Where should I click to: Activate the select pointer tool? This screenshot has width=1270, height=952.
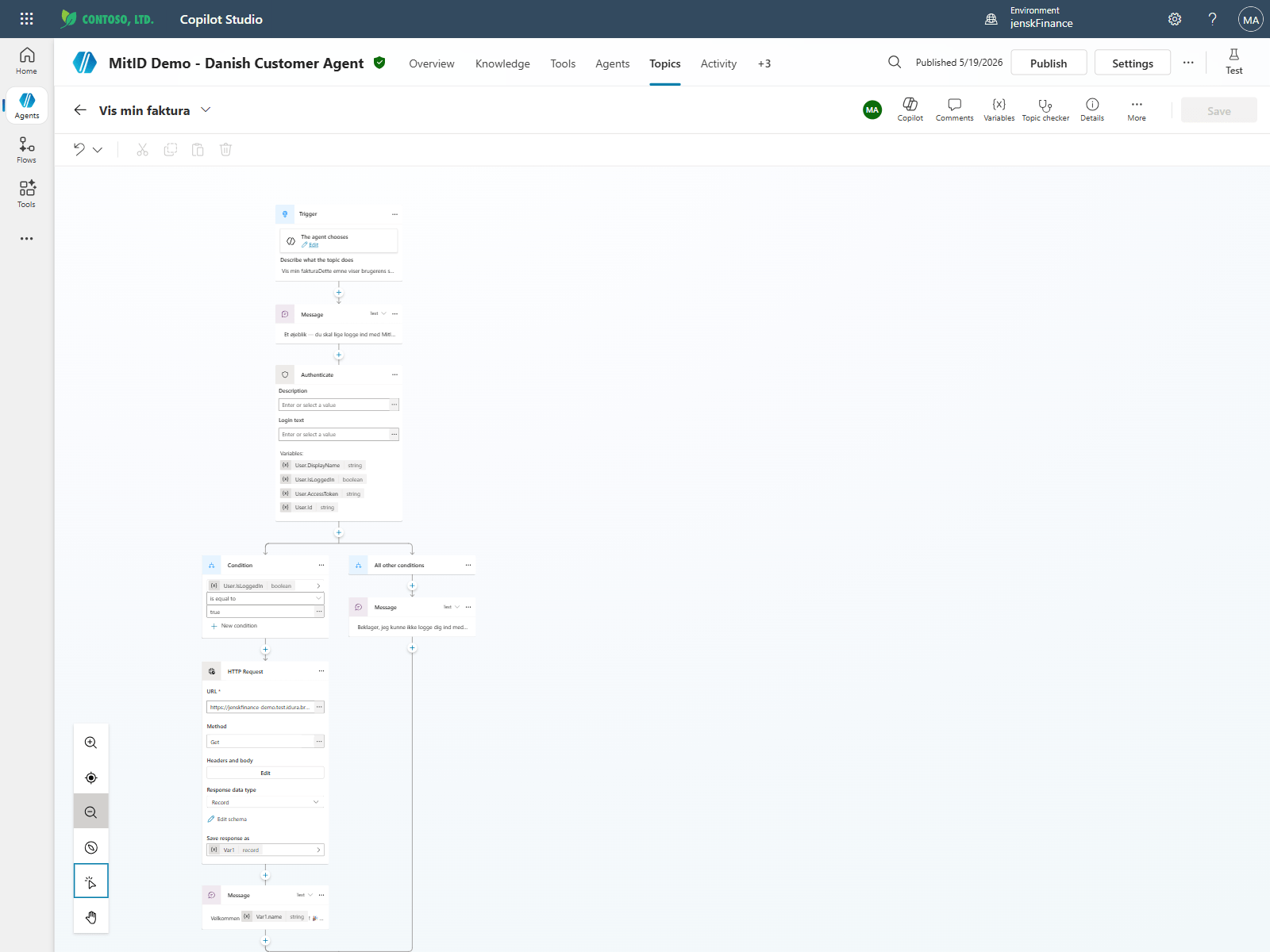tap(91, 881)
